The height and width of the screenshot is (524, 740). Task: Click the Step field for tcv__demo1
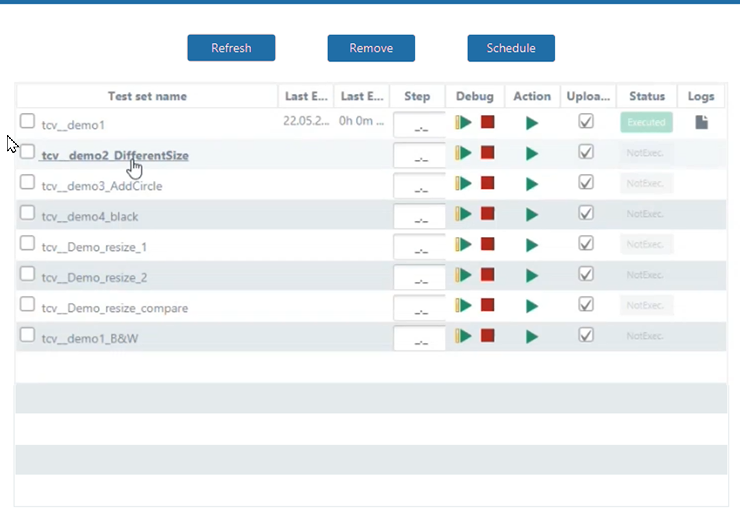click(419, 125)
